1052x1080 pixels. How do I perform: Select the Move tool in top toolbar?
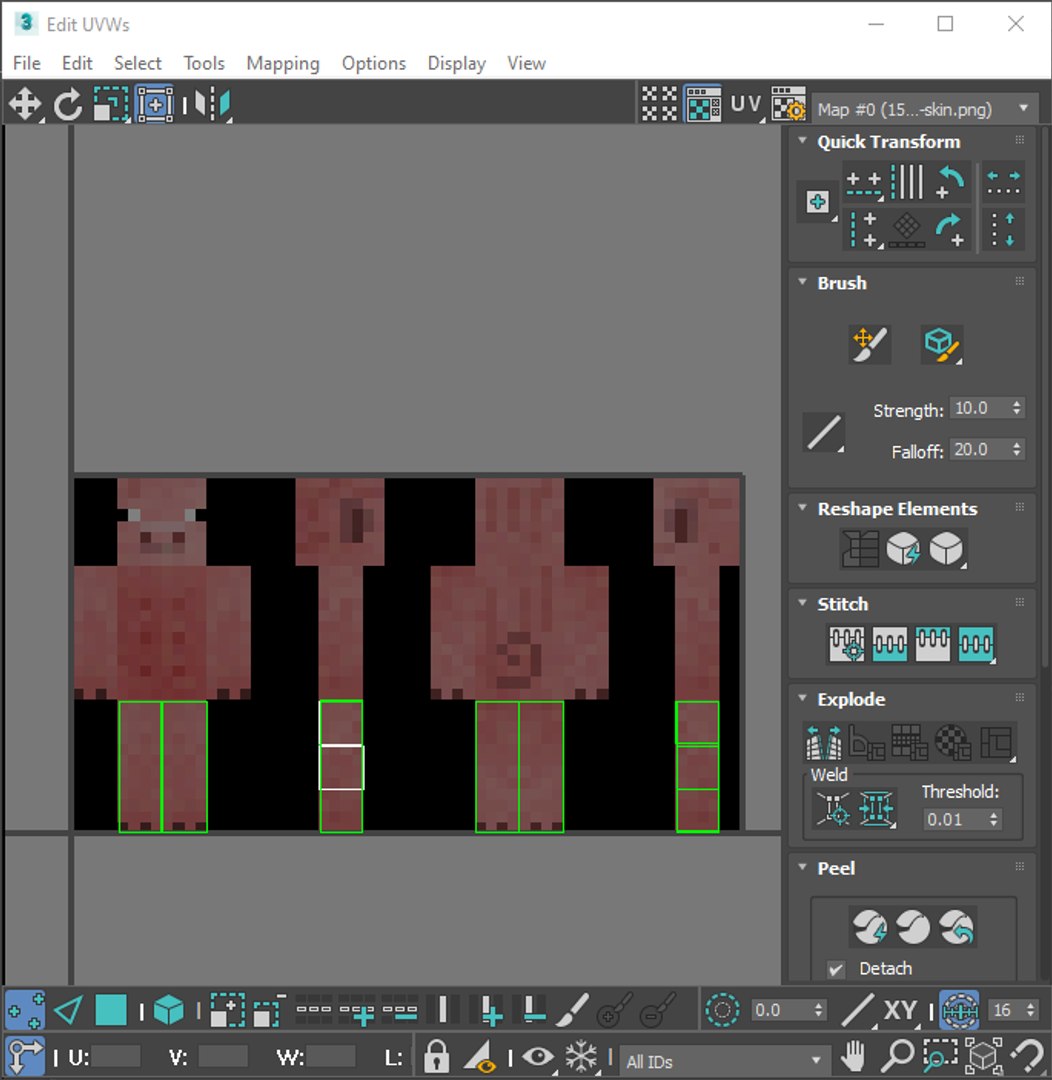25,105
